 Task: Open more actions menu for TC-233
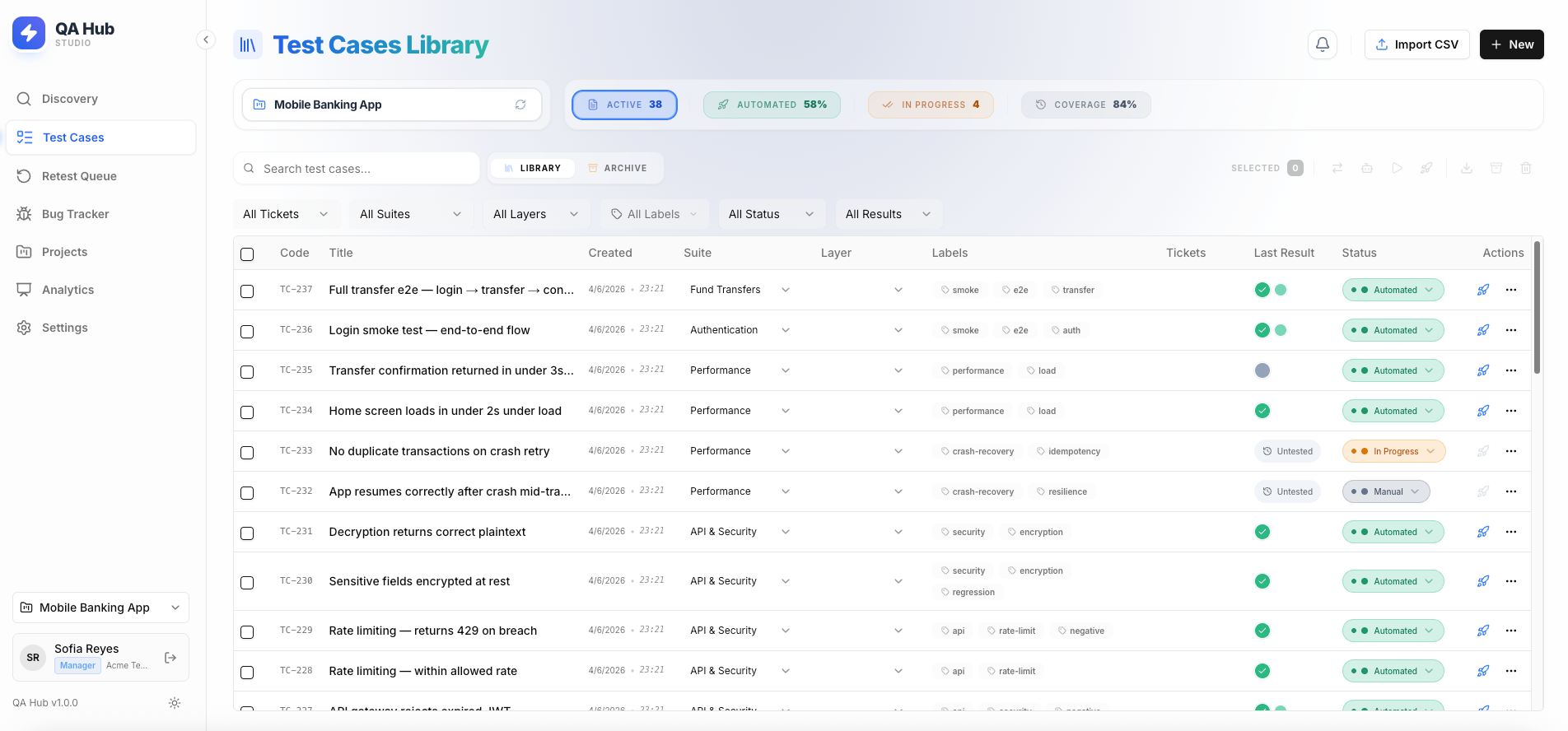(1511, 451)
